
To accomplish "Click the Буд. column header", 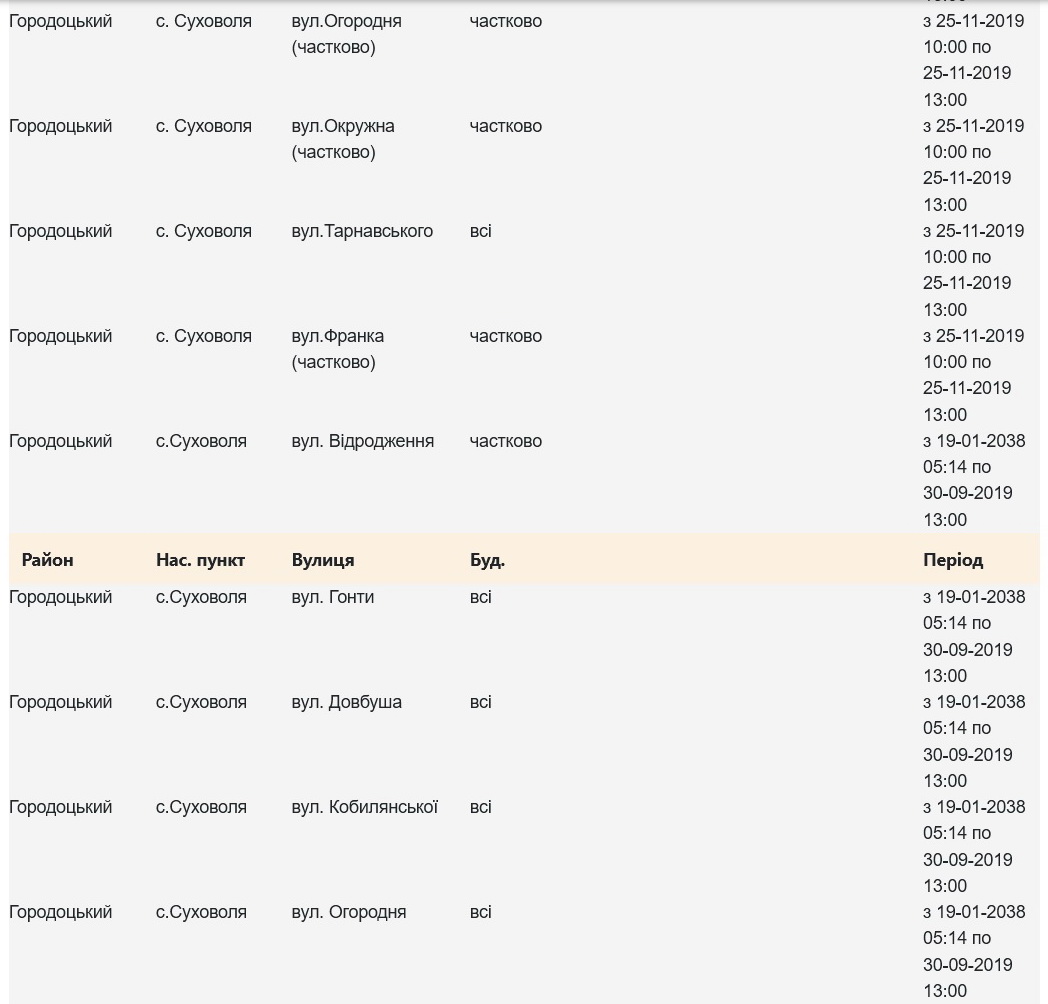I will 487,560.
